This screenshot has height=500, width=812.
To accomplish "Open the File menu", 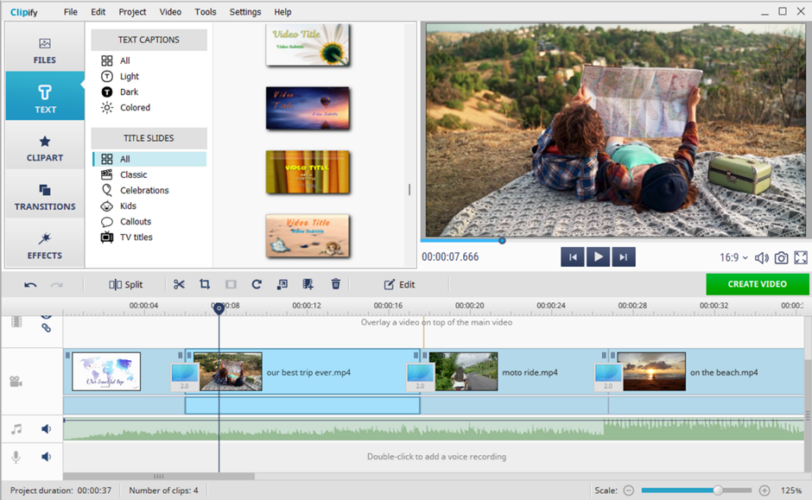I will (70, 11).
